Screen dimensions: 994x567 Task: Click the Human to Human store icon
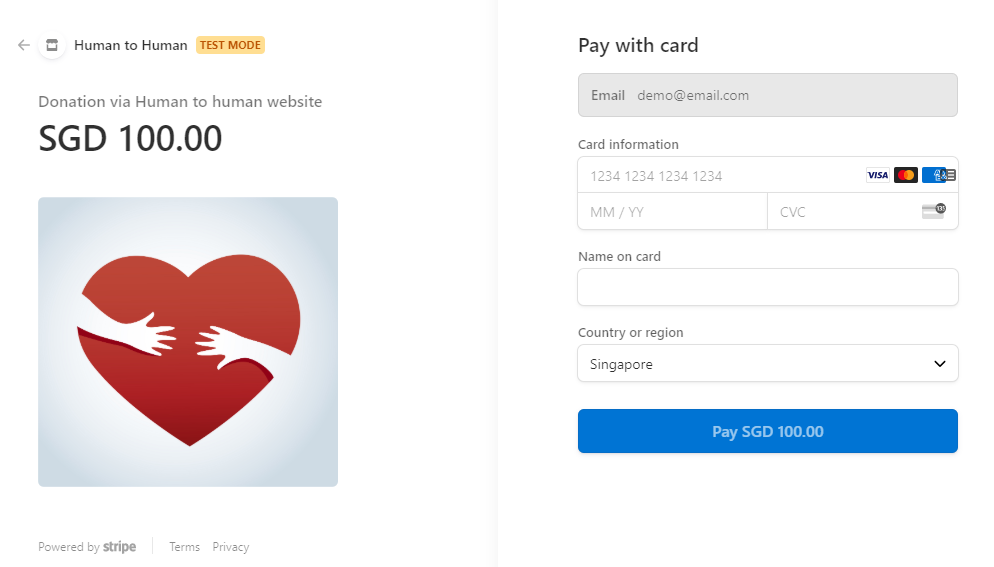pyautogui.click(x=52, y=45)
